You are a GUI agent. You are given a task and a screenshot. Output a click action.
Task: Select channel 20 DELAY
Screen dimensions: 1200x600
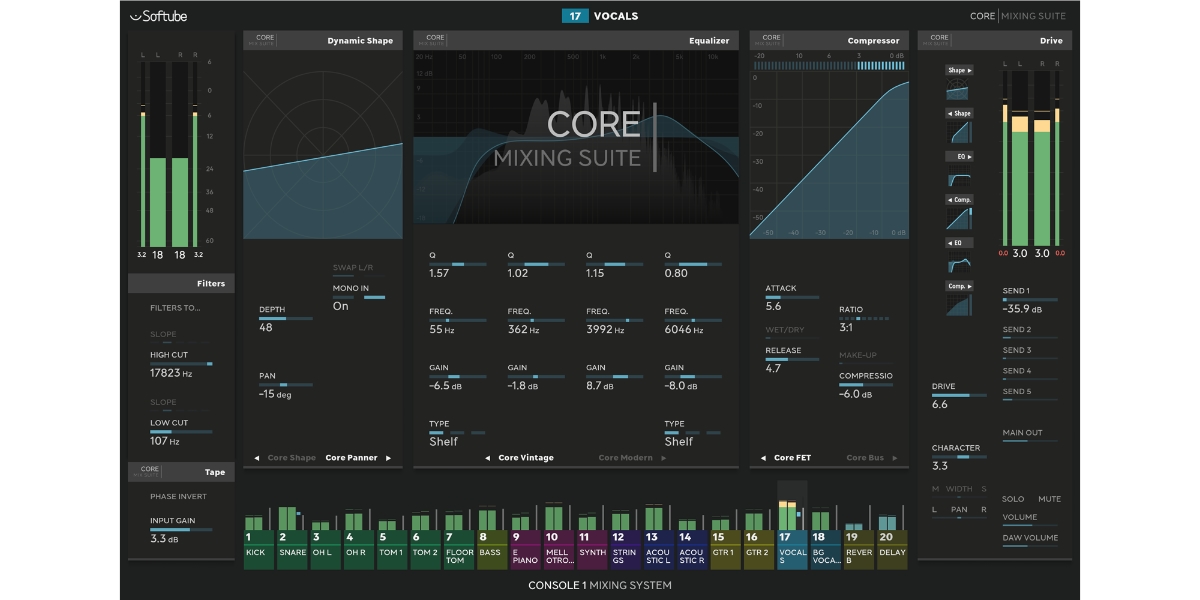892,550
